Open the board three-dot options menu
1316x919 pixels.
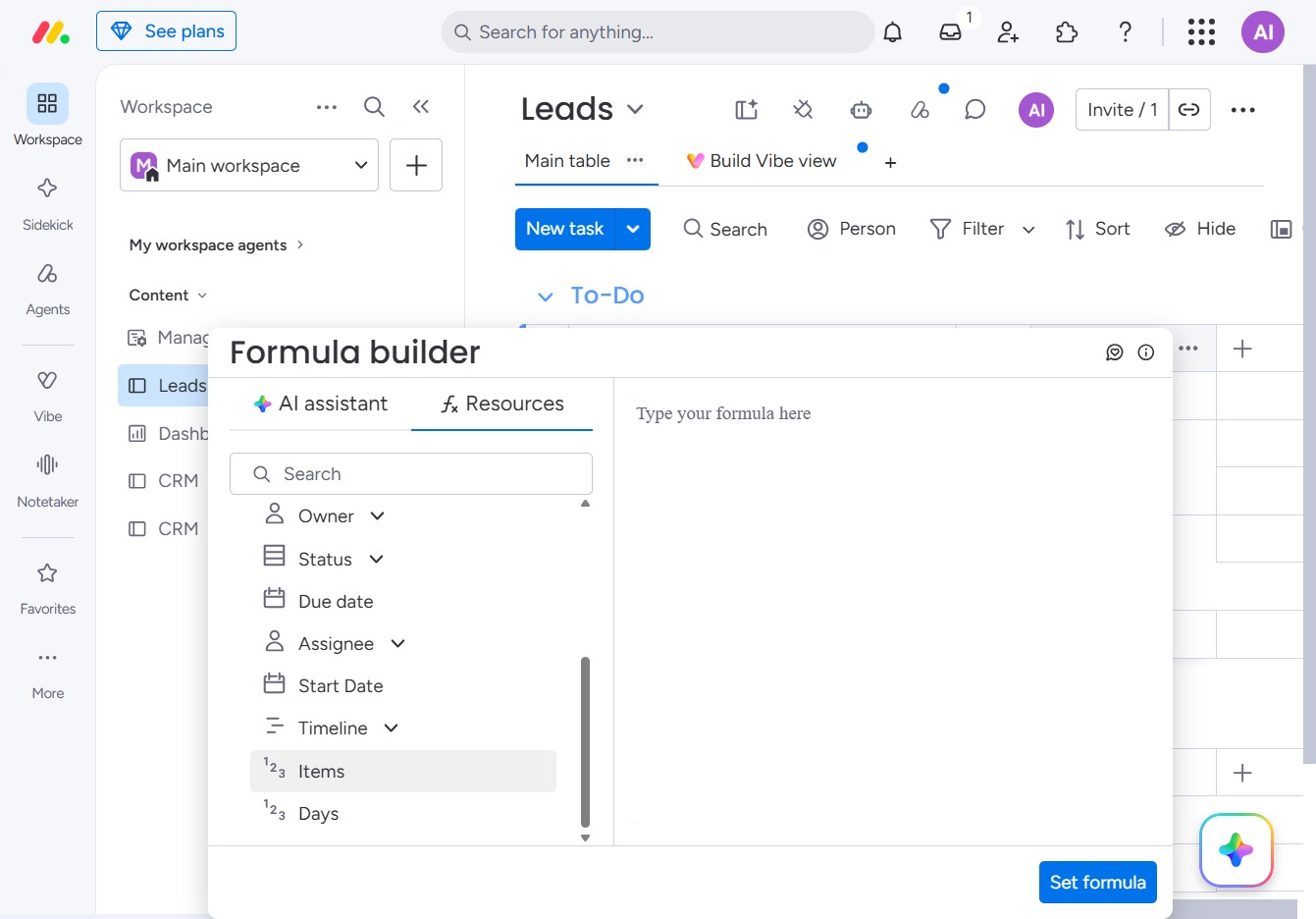point(1243,110)
